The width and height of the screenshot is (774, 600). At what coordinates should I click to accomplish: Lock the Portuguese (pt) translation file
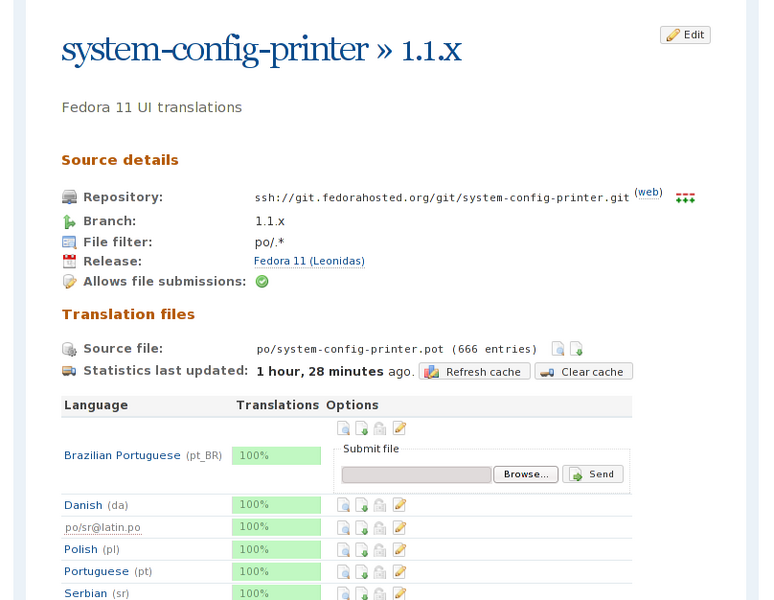pos(380,572)
